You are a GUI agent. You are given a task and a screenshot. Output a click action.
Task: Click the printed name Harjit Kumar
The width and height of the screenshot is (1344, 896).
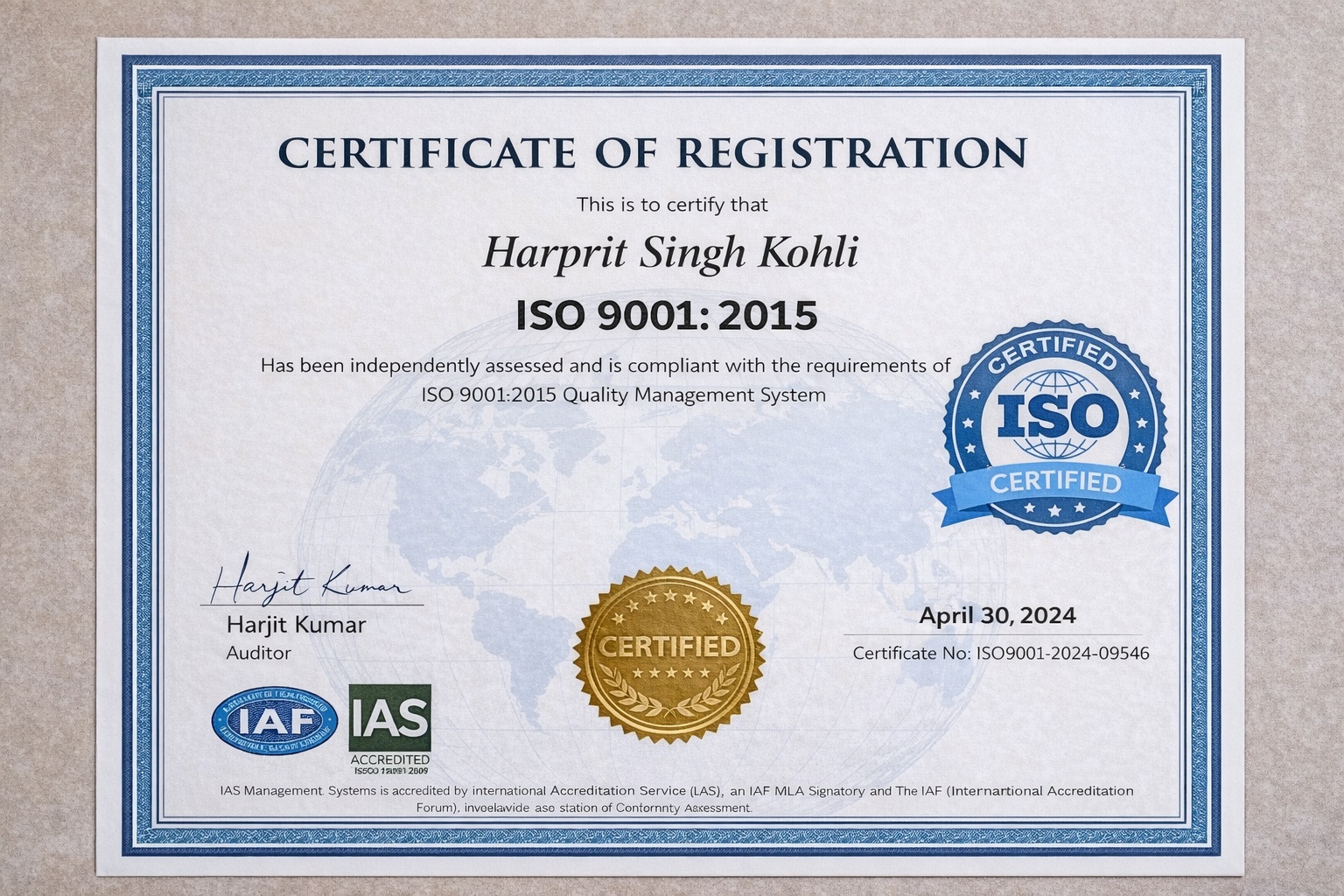[296, 625]
